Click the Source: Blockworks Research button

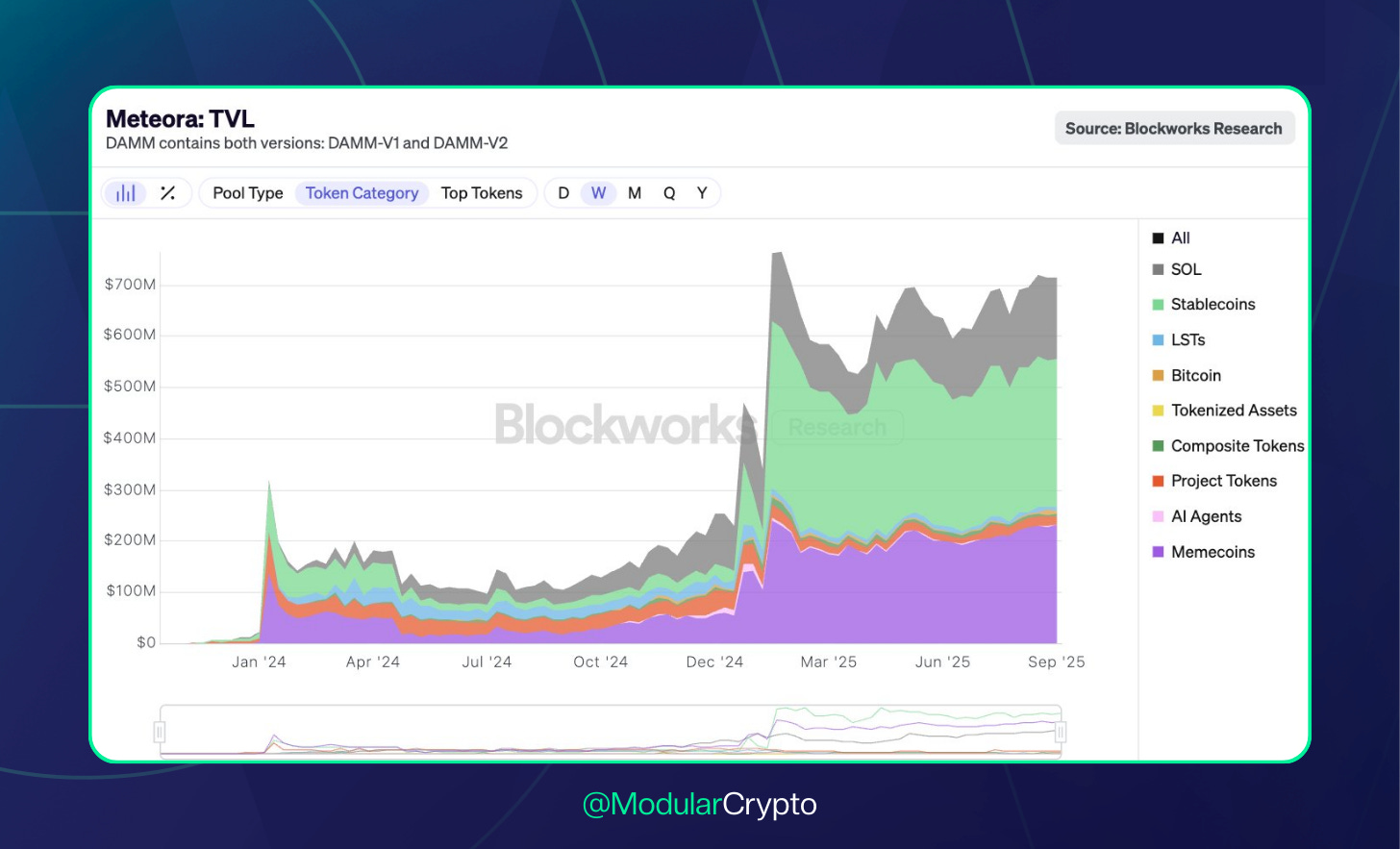pos(1174,129)
